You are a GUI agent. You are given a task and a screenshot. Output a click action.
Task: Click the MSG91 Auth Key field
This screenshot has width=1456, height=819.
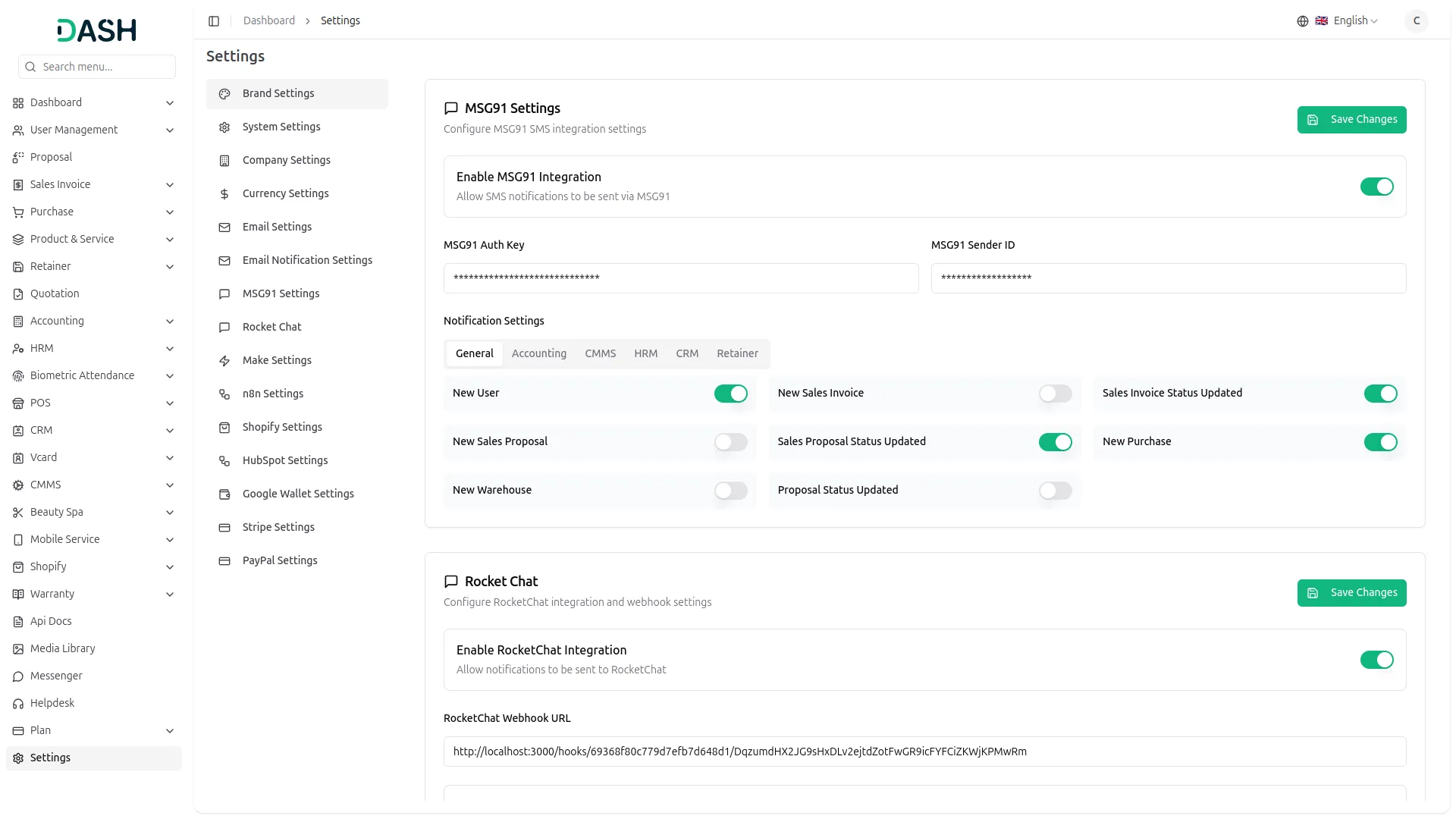[x=680, y=278]
